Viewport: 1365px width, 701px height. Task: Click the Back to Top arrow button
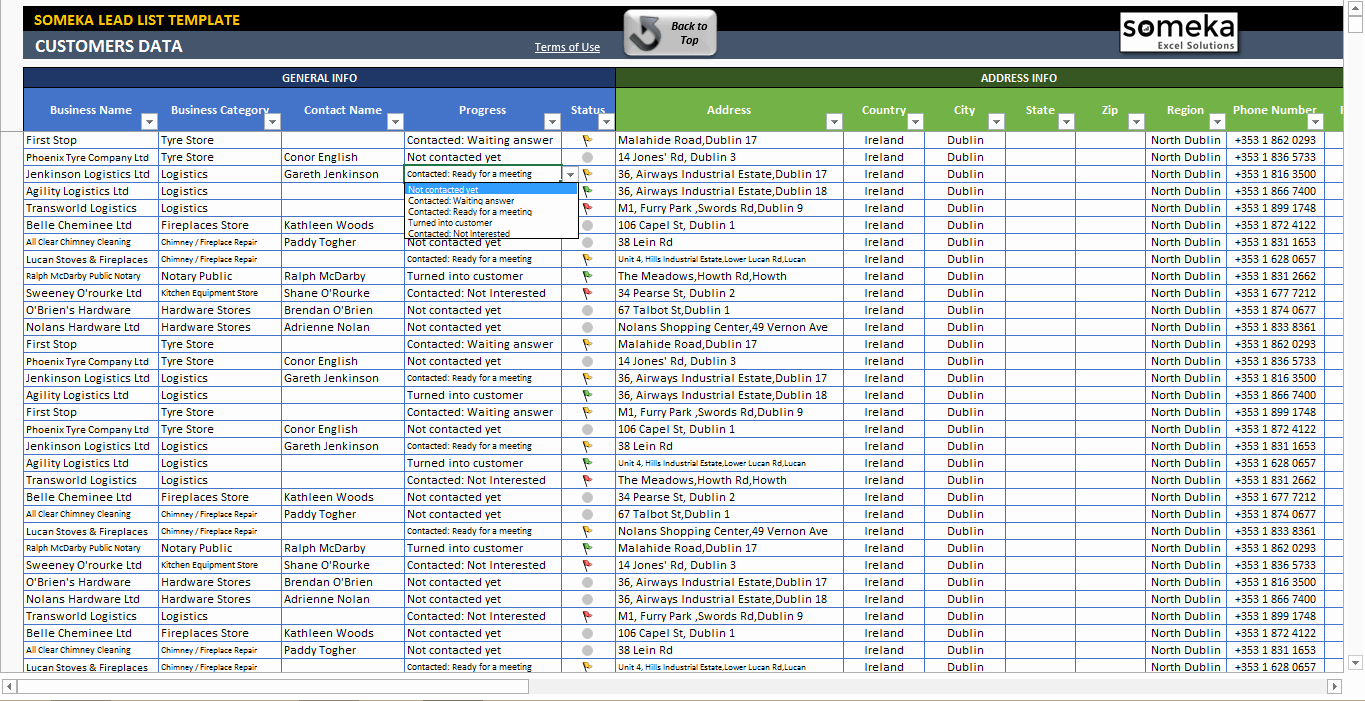[x=670, y=33]
